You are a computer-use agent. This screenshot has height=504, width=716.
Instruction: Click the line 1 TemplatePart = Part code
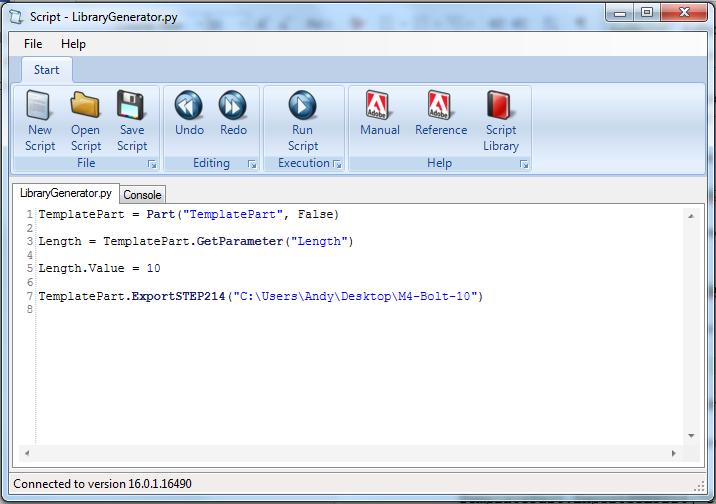point(189,214)
